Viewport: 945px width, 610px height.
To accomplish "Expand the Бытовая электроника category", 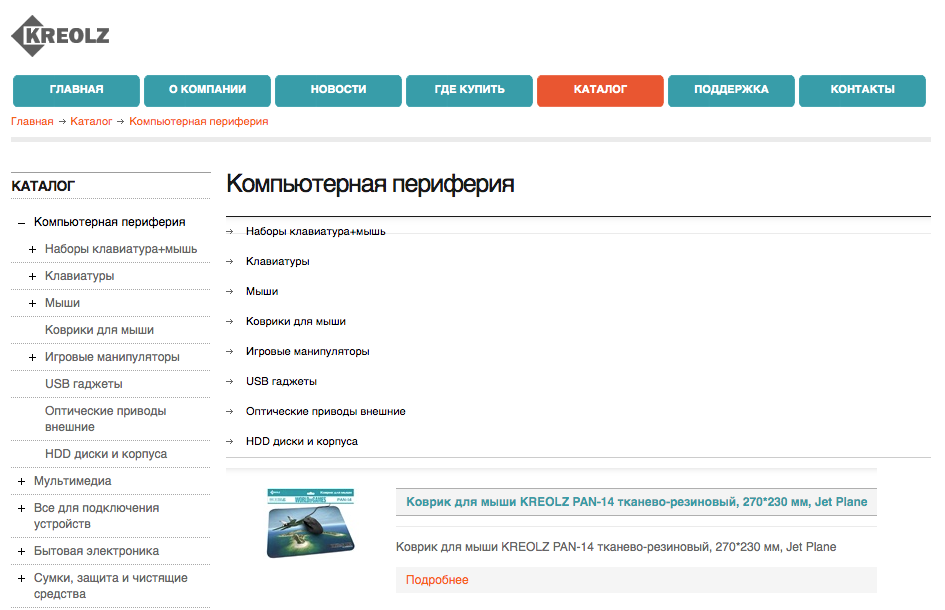I will pyautogui.click(x=22, y=552).
